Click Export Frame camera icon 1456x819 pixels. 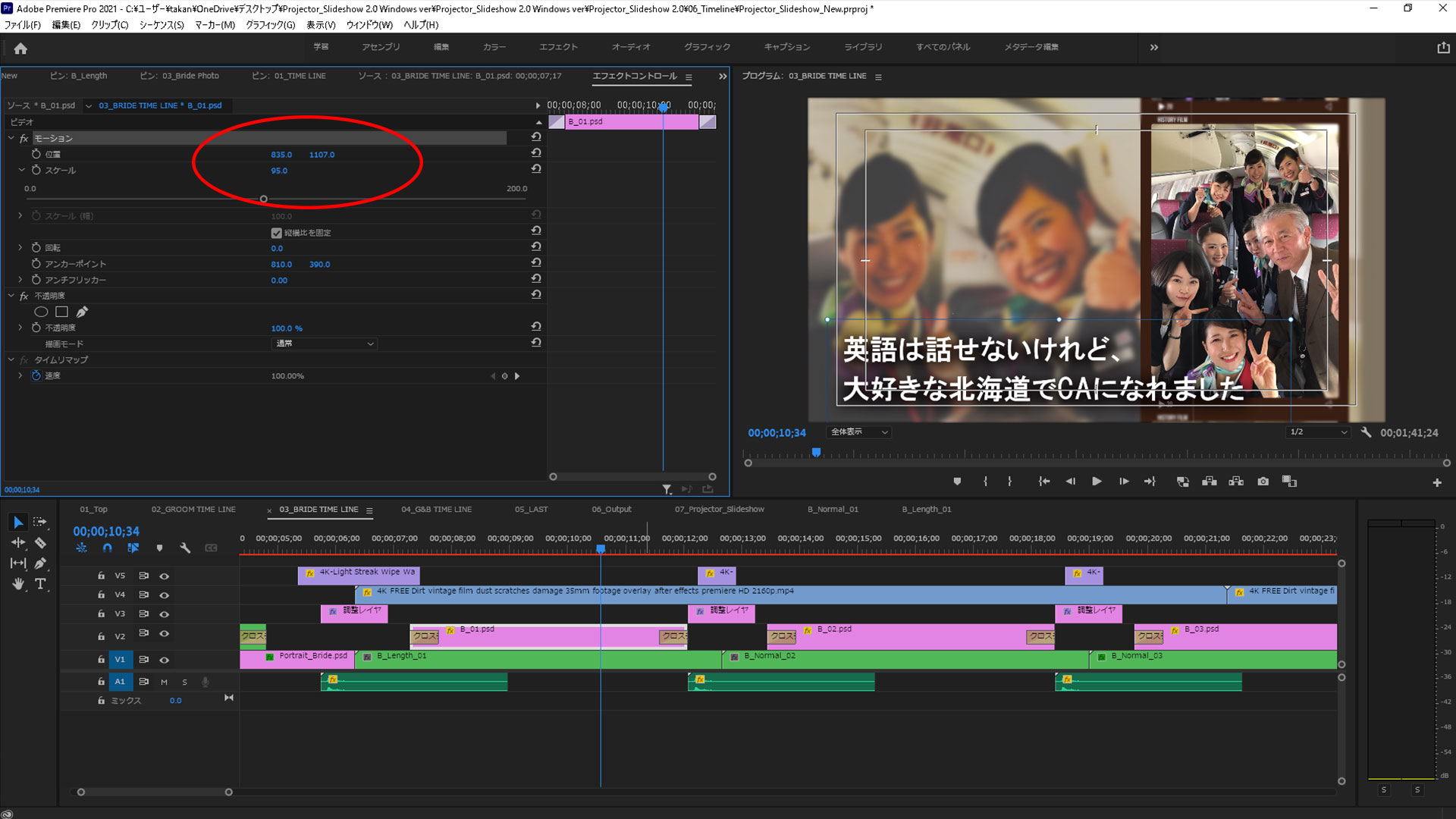click(x=1263, y=482)
